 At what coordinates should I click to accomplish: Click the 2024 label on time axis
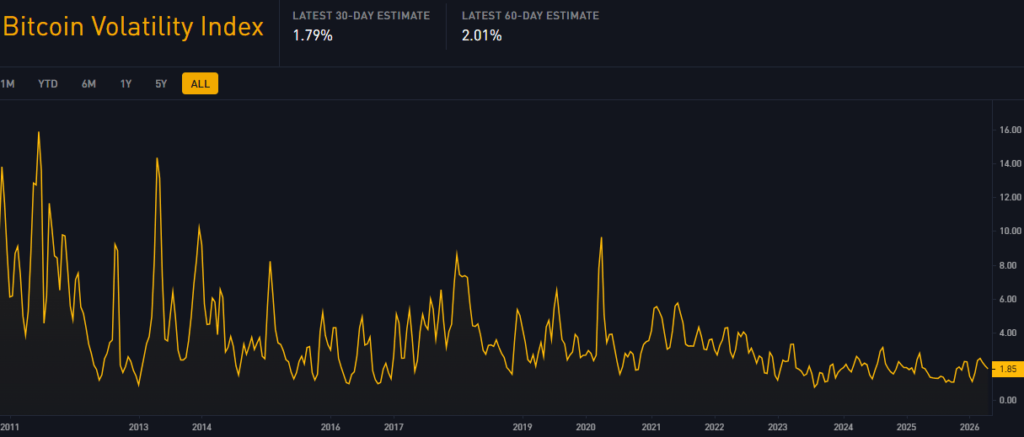(843, 426)
